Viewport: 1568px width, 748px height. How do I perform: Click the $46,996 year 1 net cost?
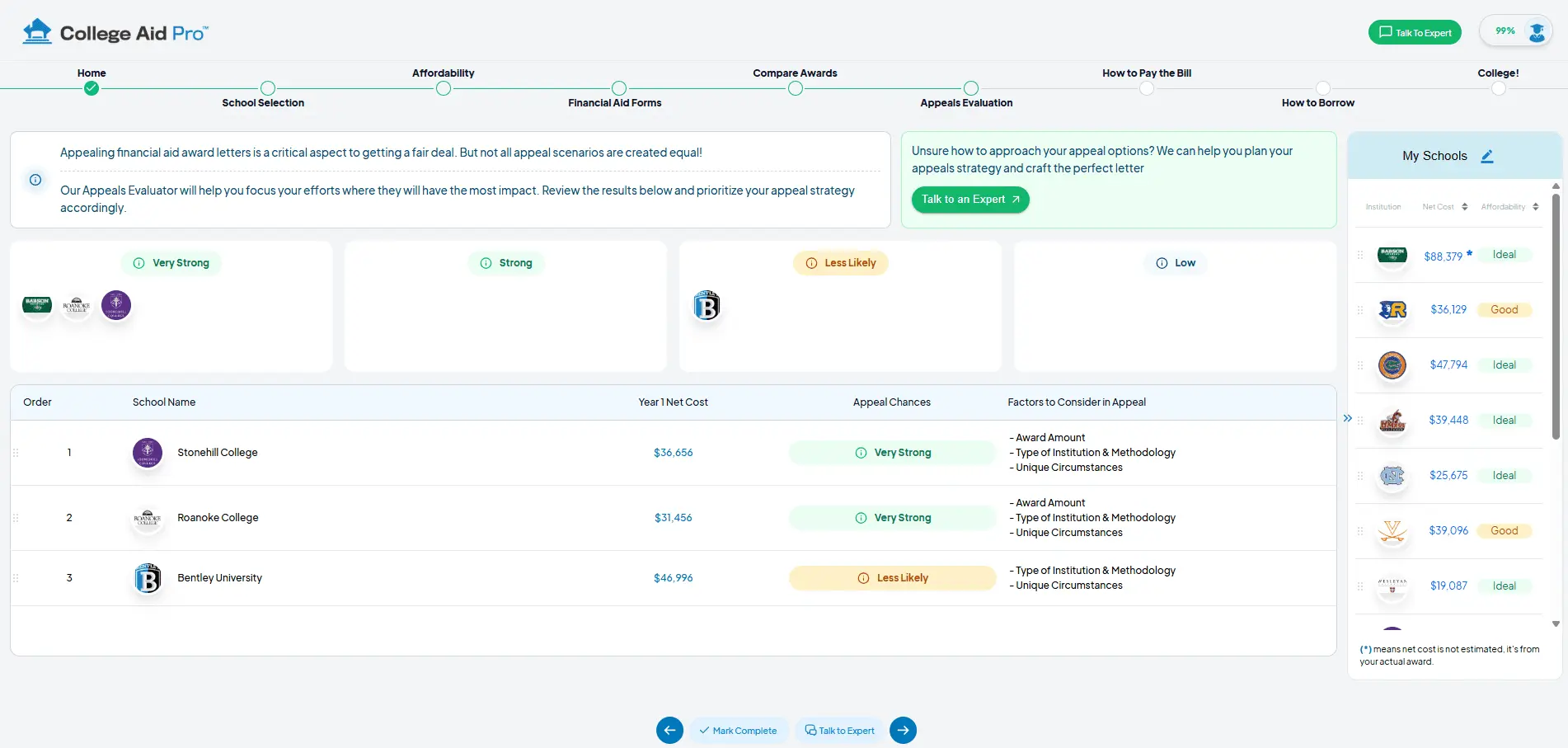[x=674, y=578]
